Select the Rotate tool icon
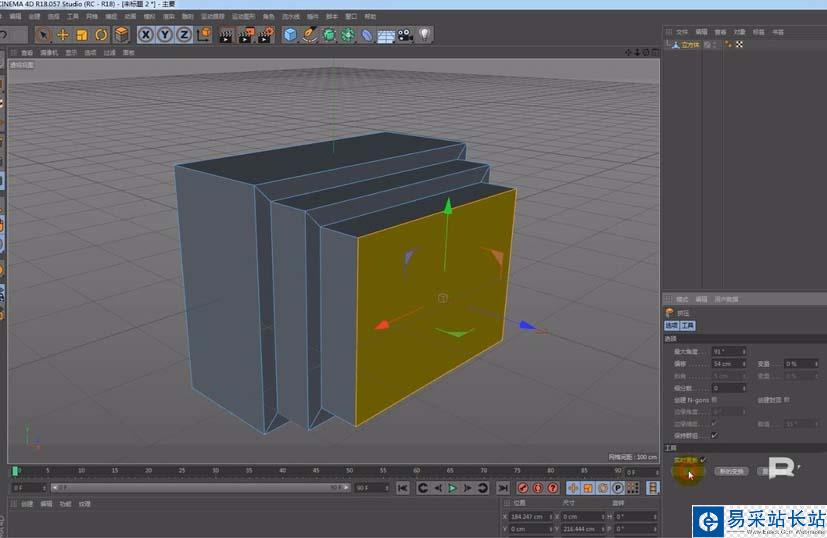Screen dimensions: 827x538 [101, 35]
